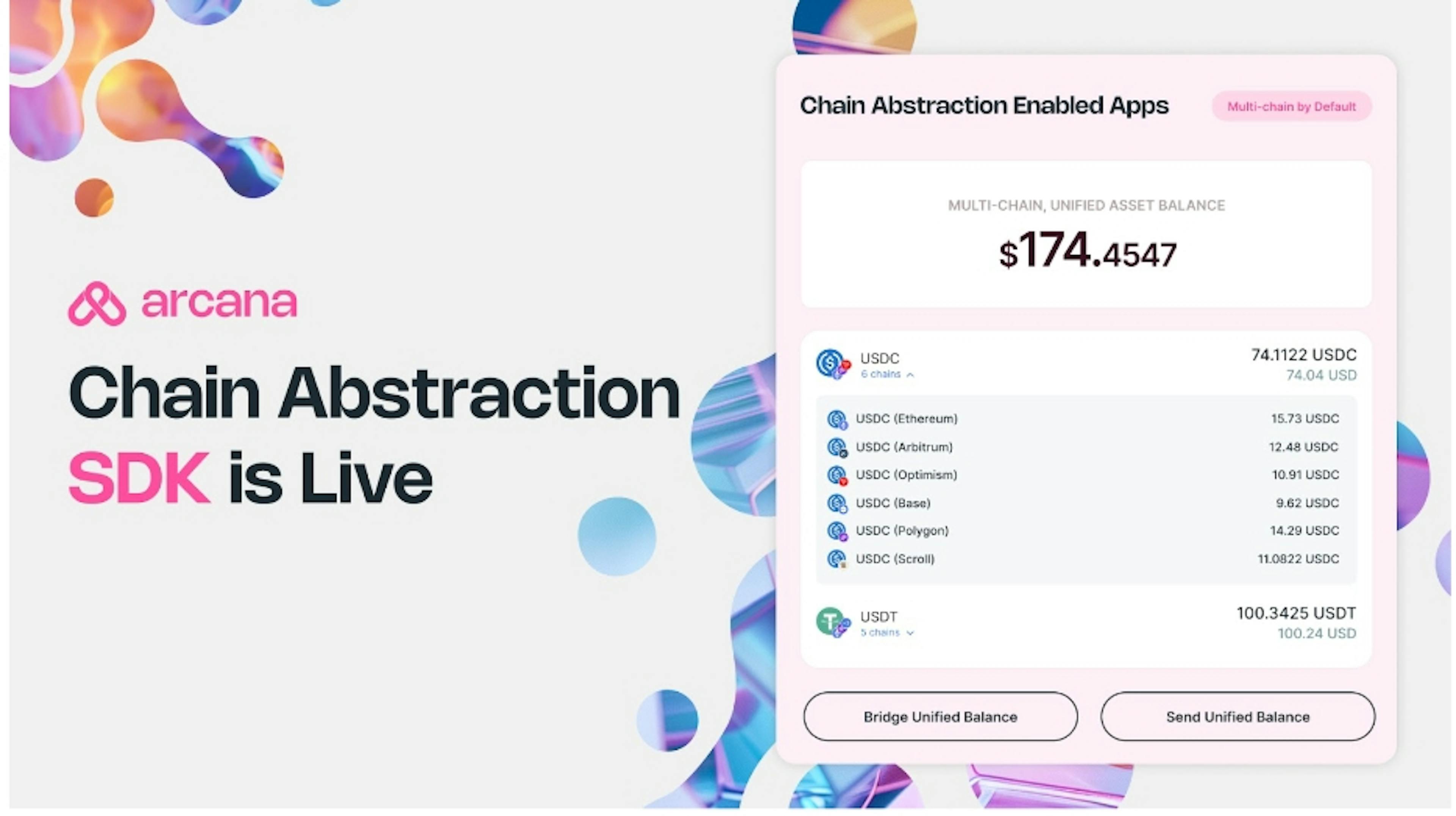The image size is (1456, 816).
Task: Click the USDC Ethereum chain icon
Action: click(836, 418)
